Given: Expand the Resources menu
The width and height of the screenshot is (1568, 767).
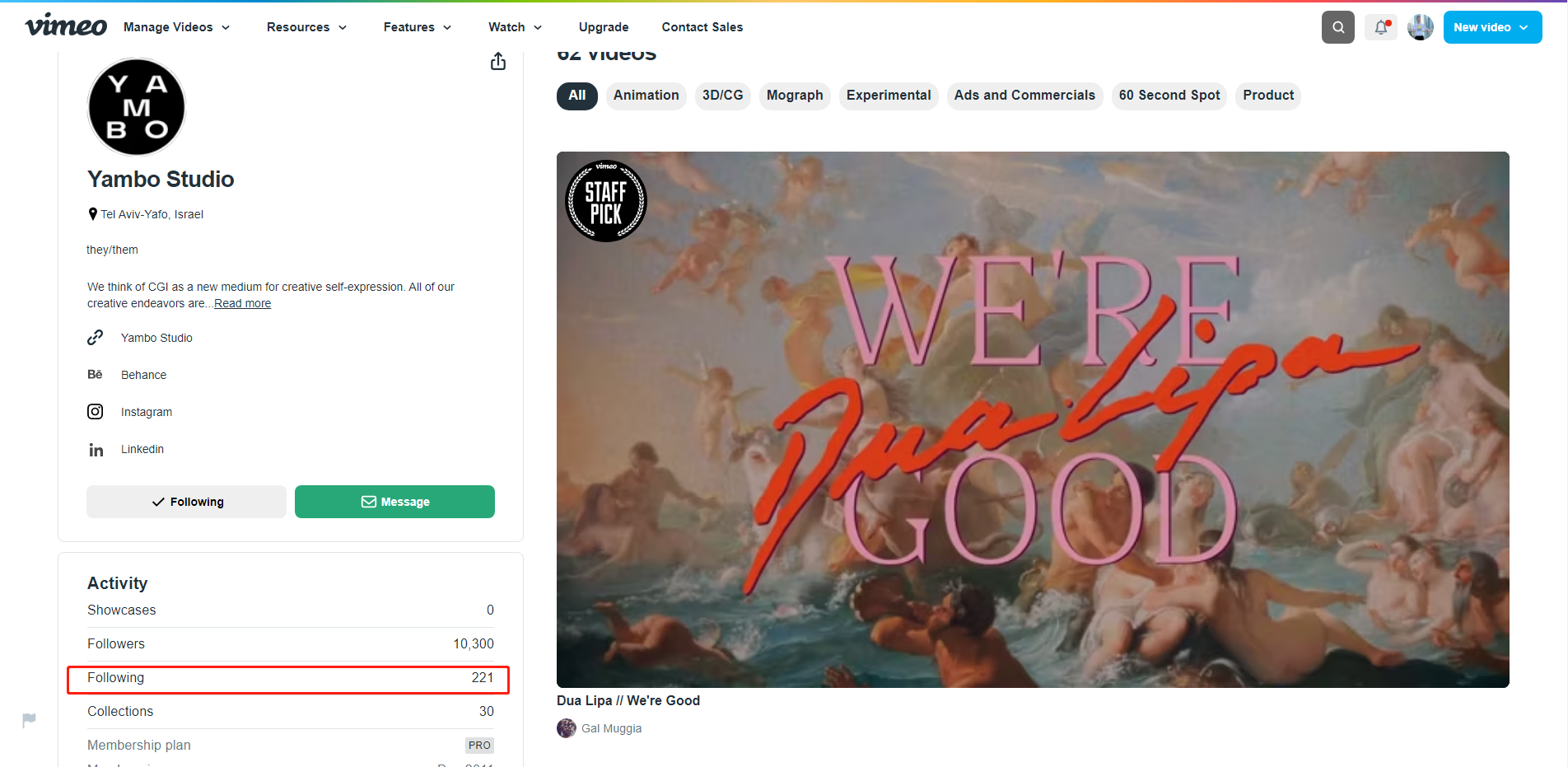Looking at the screenshot, I should (307, 27).
